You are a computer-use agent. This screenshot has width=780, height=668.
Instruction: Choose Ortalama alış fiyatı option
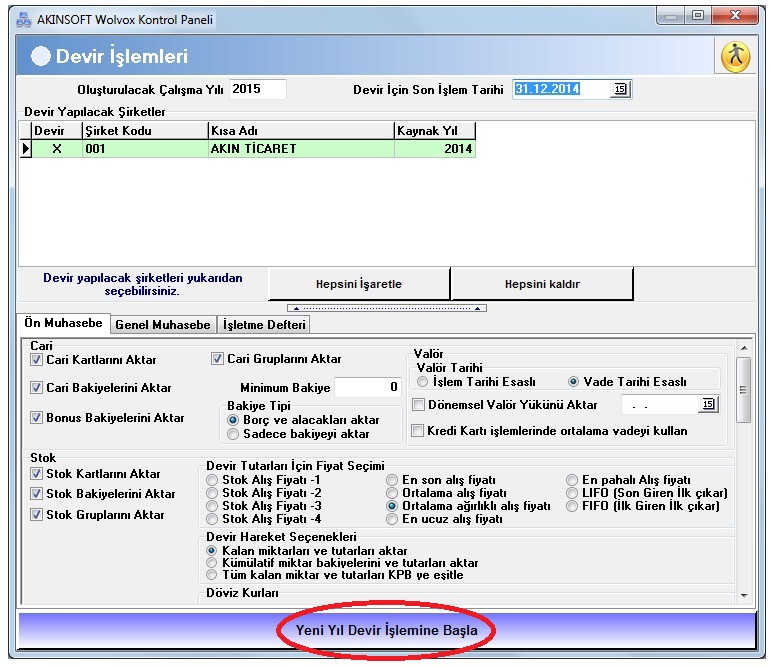coord(392,493)
